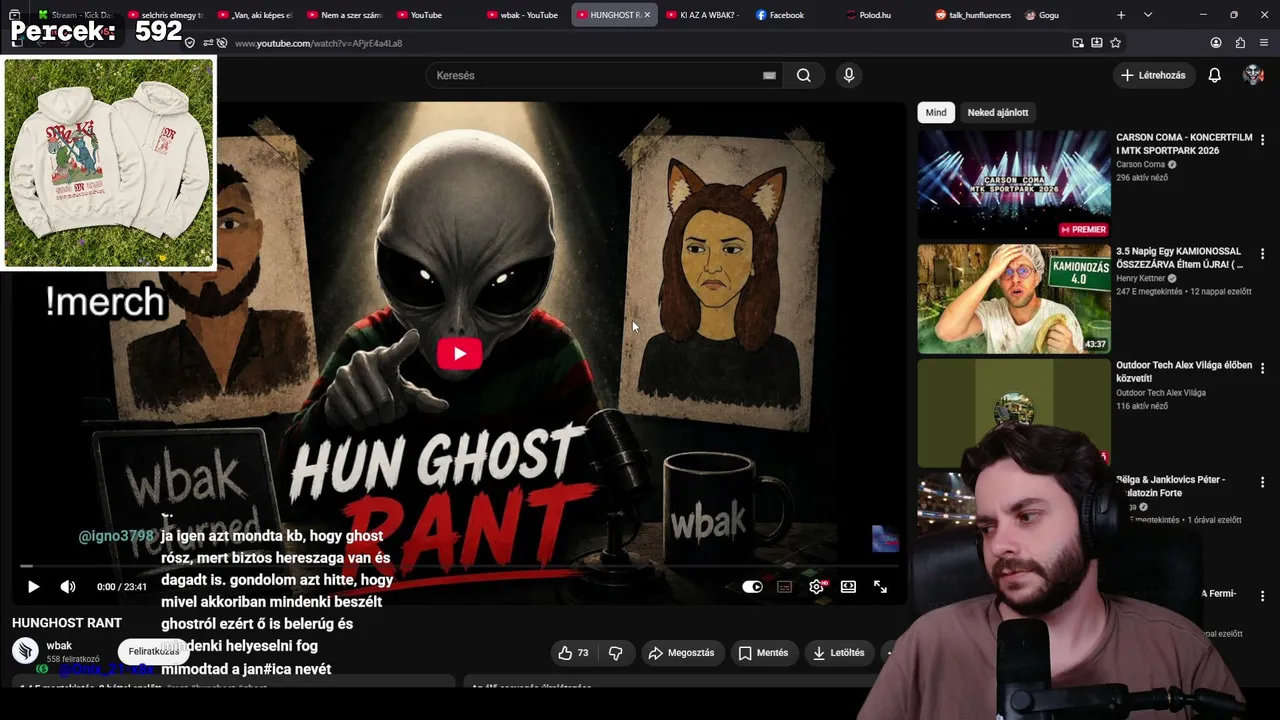
Task: Click the shield tracking protection icon
Action: coord(190,43)
